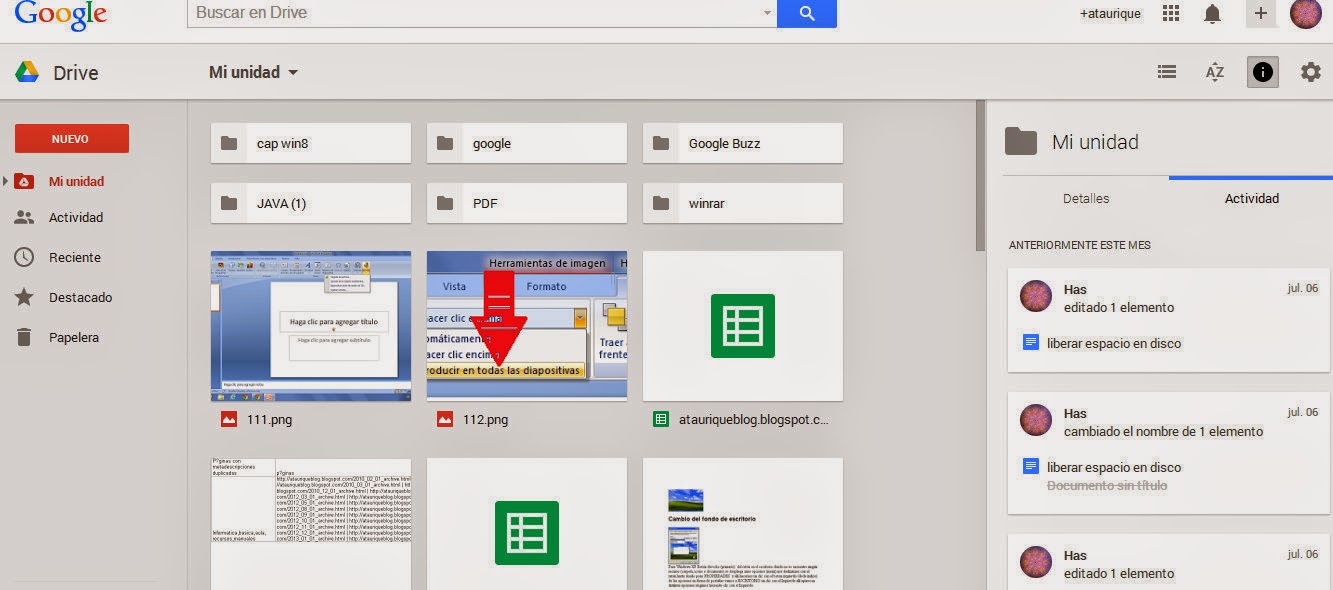
Task: Click the image icon beside 112.png
Action: pyautogui.click(x=445, y=420)
